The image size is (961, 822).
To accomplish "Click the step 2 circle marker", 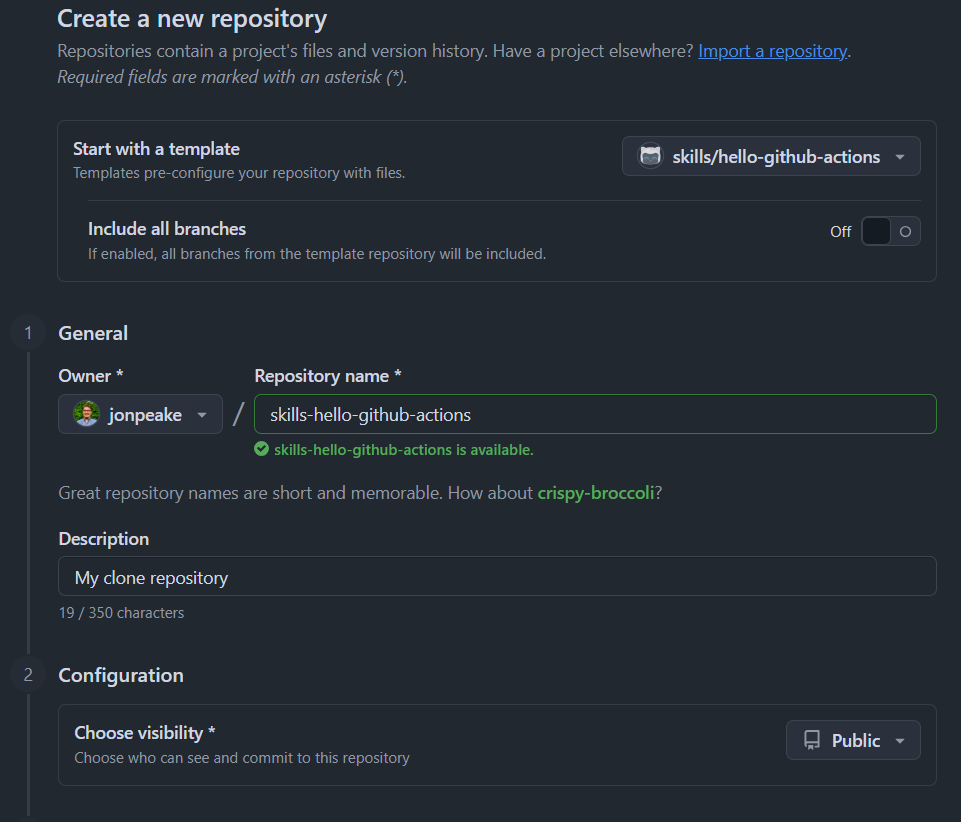I will pos(28,675).
